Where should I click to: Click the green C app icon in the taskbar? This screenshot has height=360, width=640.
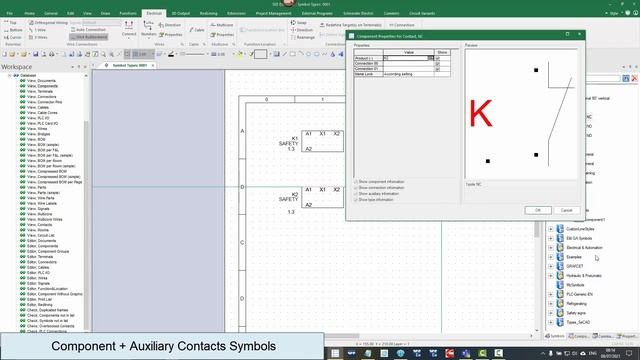[x=482, y=353]
